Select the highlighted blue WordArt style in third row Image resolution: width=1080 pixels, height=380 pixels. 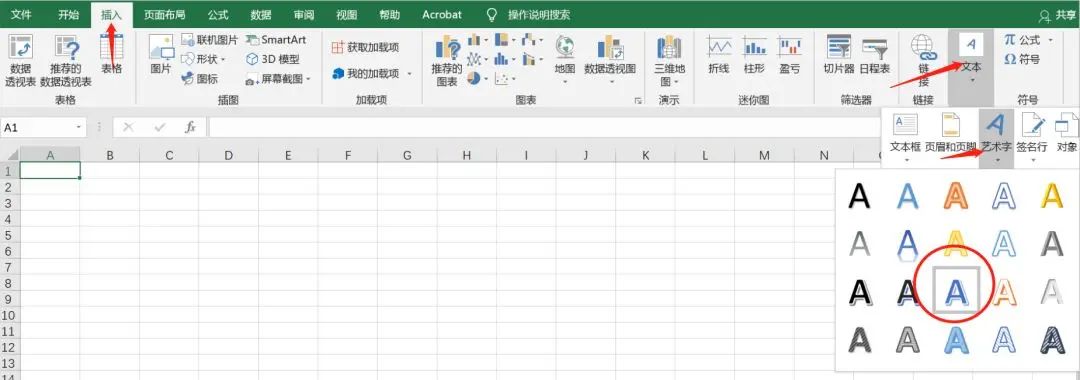pos(956,292)
